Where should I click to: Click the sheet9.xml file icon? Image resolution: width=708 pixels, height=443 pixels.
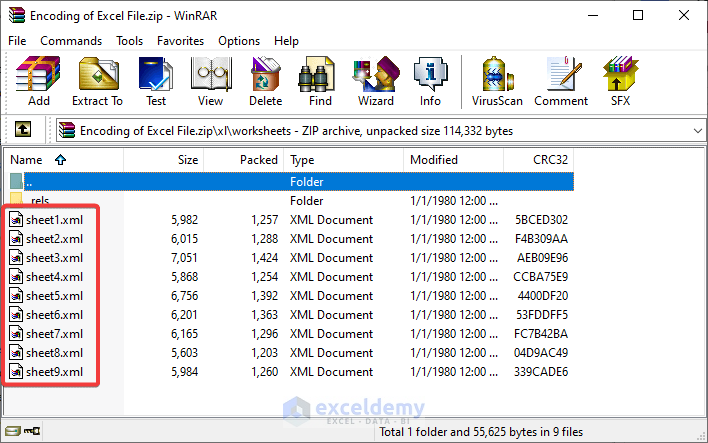click(16, 372)
